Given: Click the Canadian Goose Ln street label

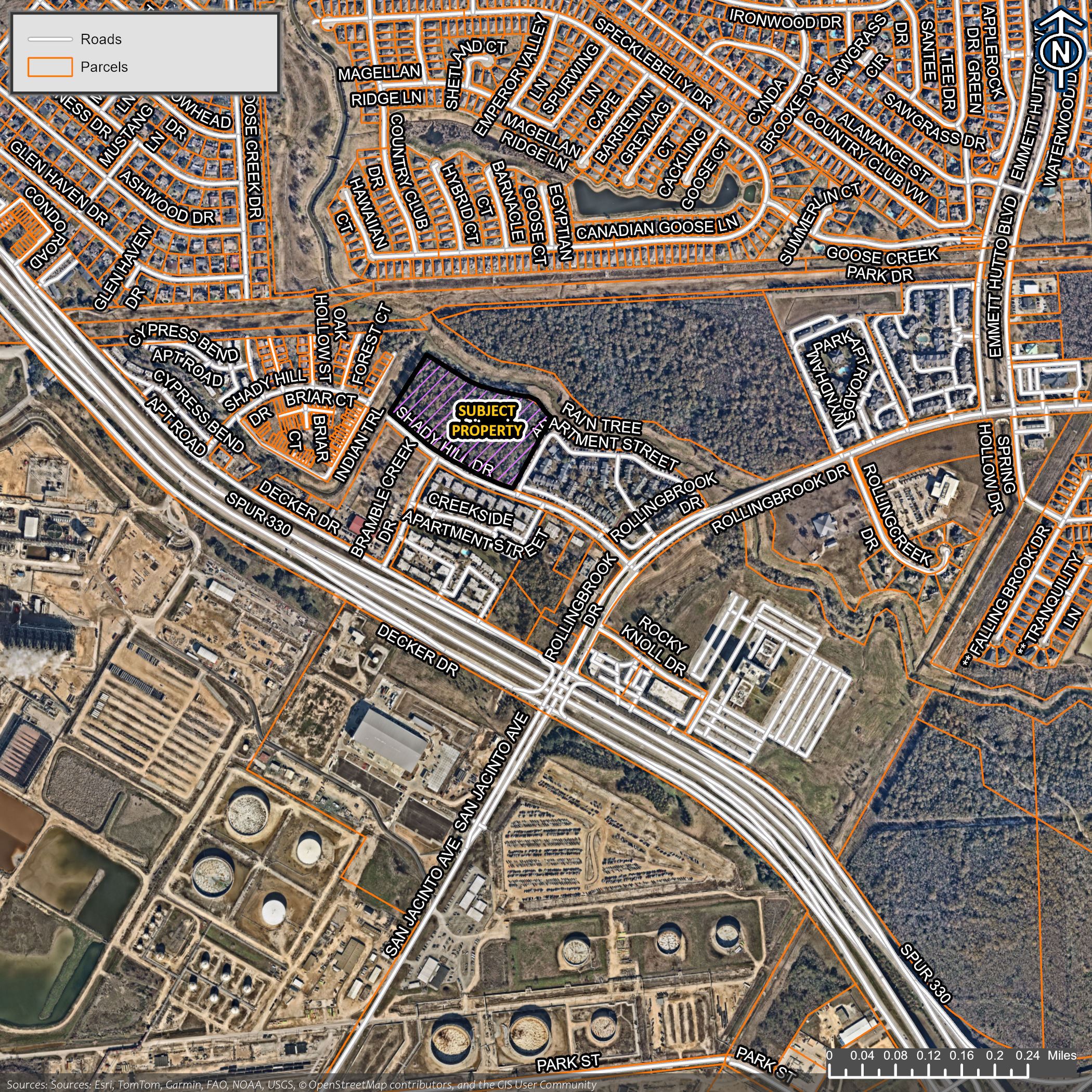Looking at the screenshot, I should point(657,228).
